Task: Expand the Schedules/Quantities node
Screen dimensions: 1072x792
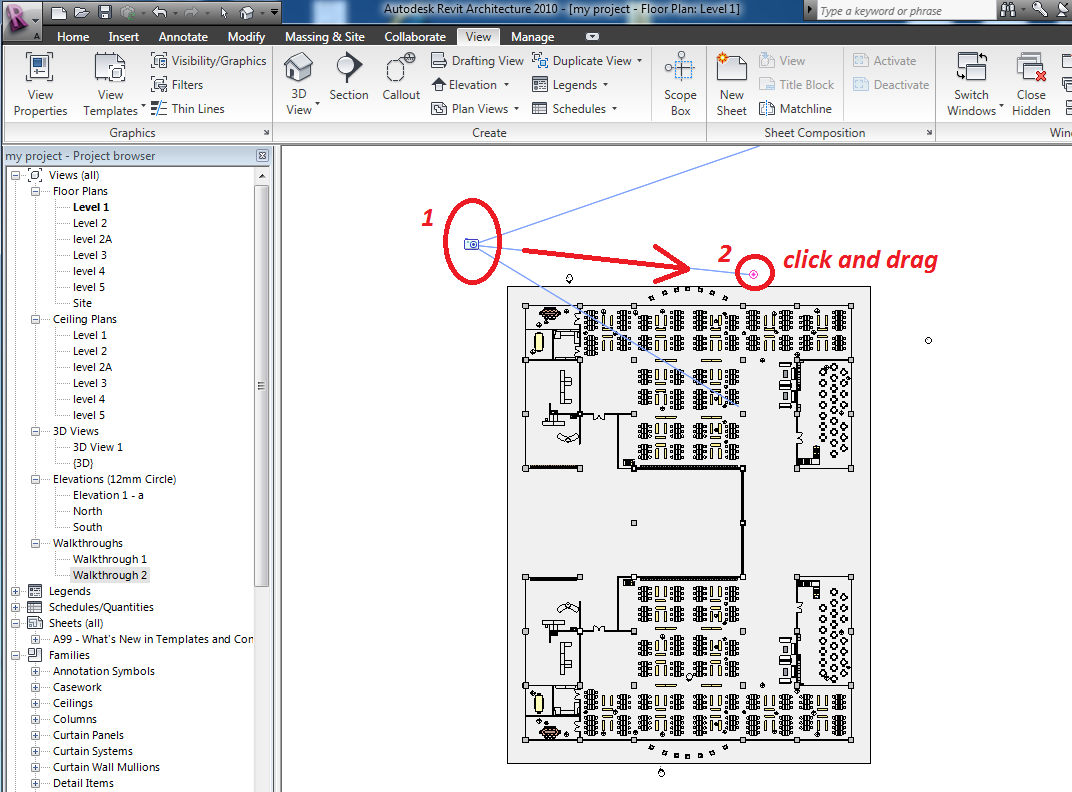Action: pyautogui.click(x=15, y=607)
